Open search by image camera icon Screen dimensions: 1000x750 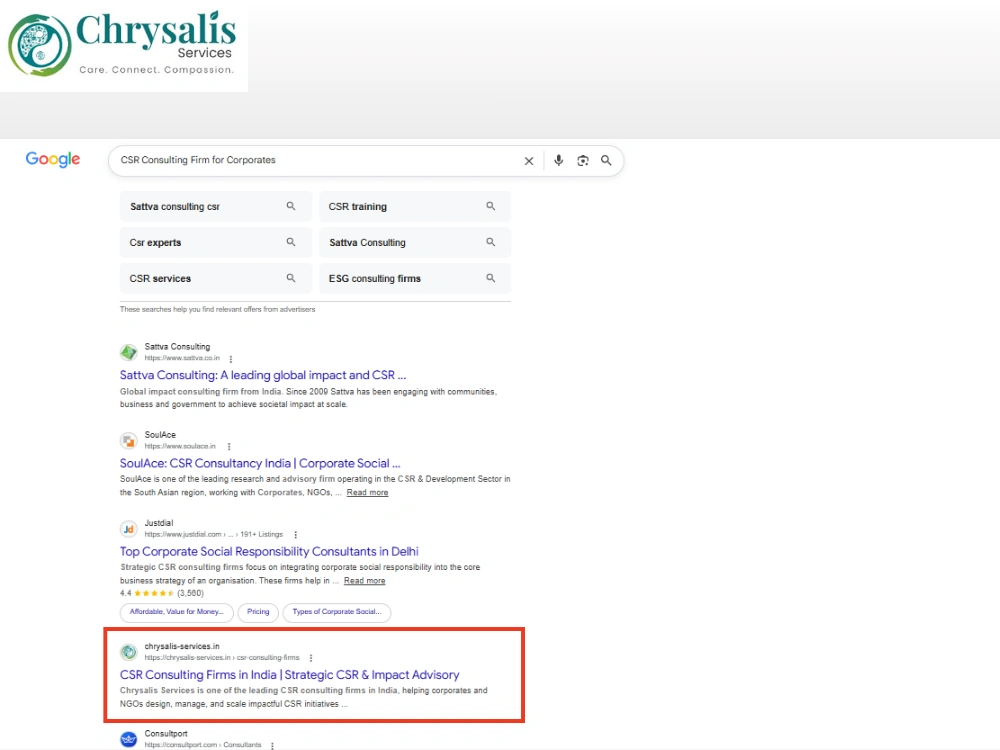[x=582, y=161]
